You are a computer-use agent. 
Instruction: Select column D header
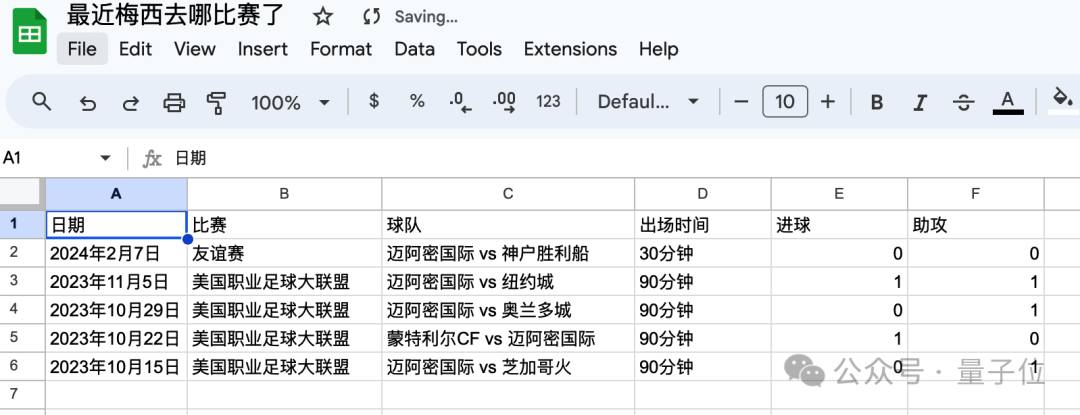click(x=703, y=194)
